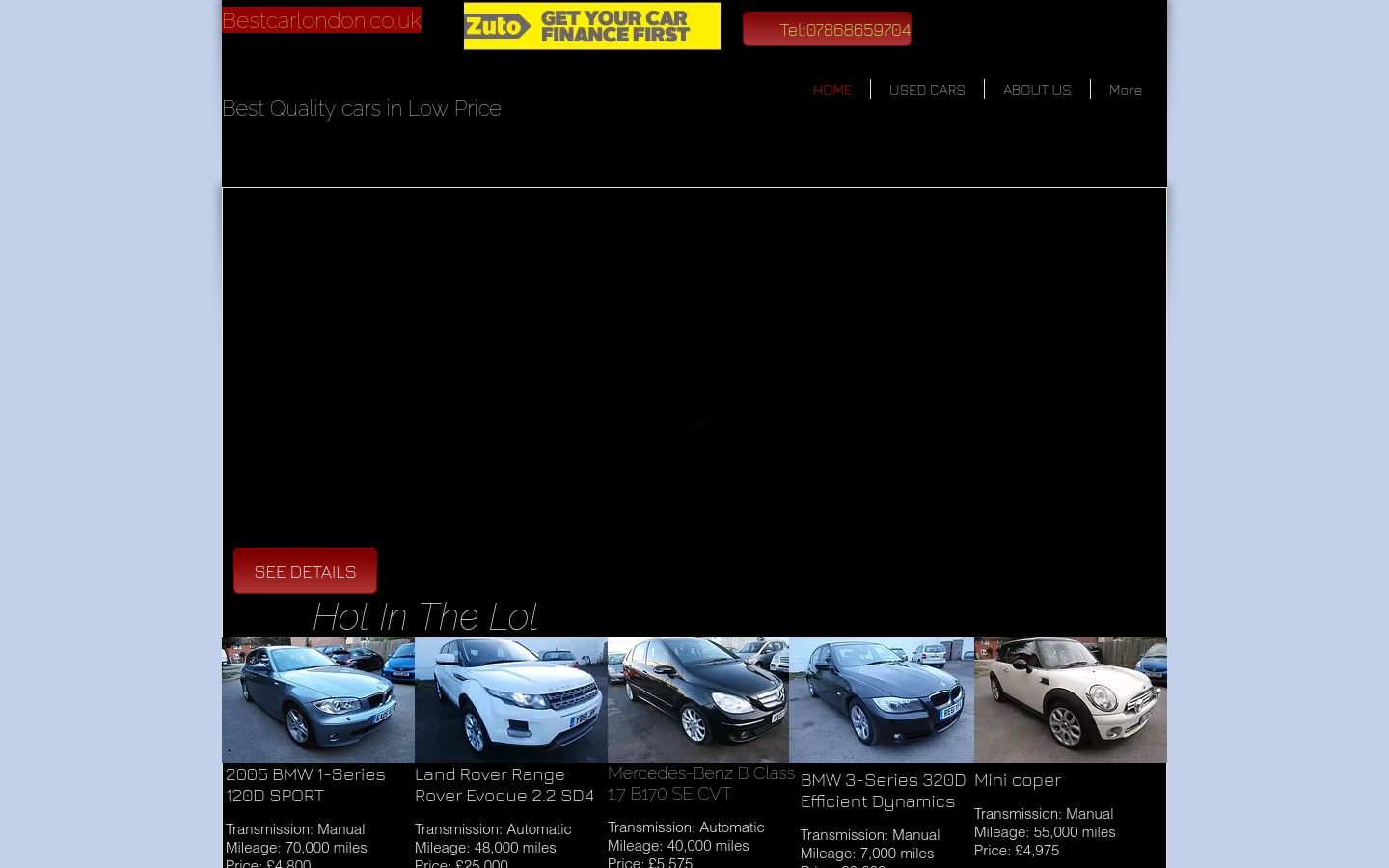
Task: Click the Hot In The Lot heading
Action: (424, 616)
